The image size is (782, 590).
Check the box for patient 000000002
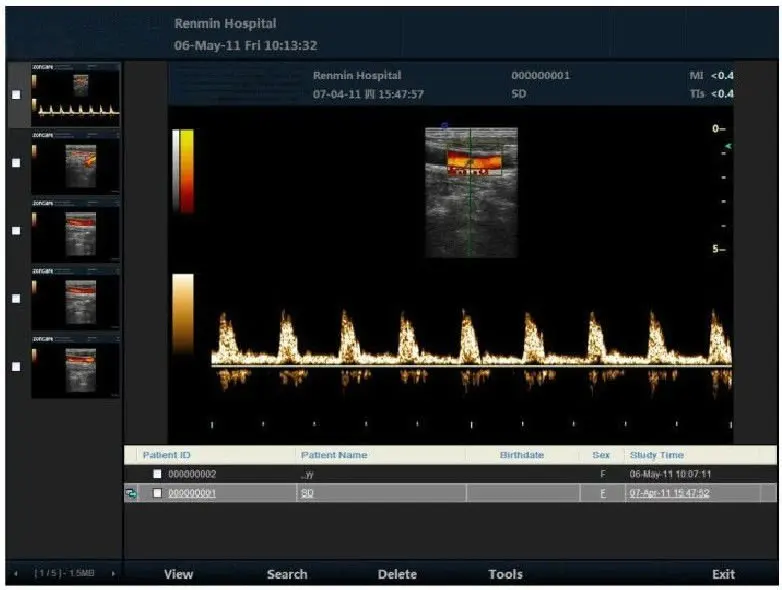tap(157, 474)
